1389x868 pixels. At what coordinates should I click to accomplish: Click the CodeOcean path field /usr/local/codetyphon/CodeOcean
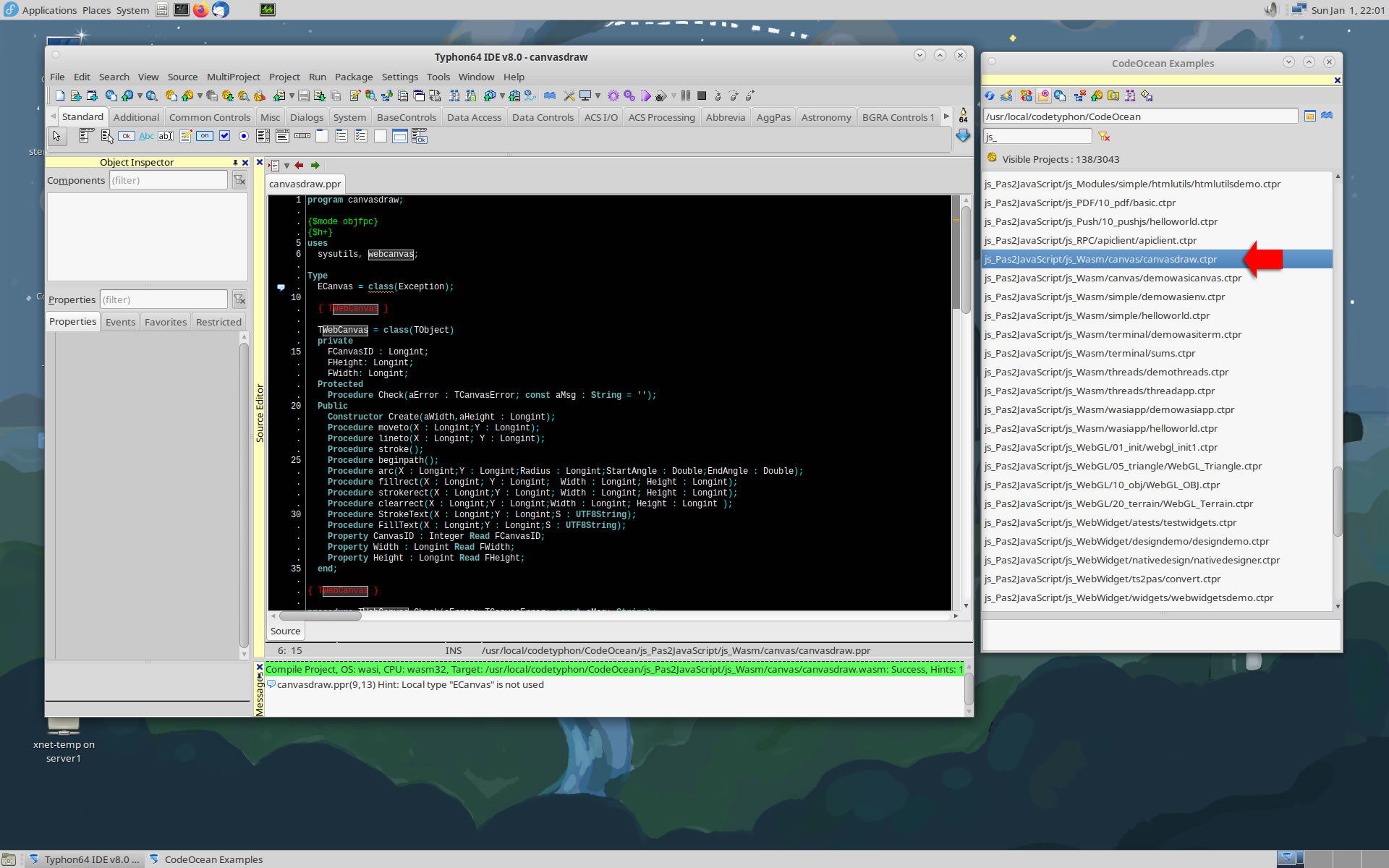point(1141,116)
